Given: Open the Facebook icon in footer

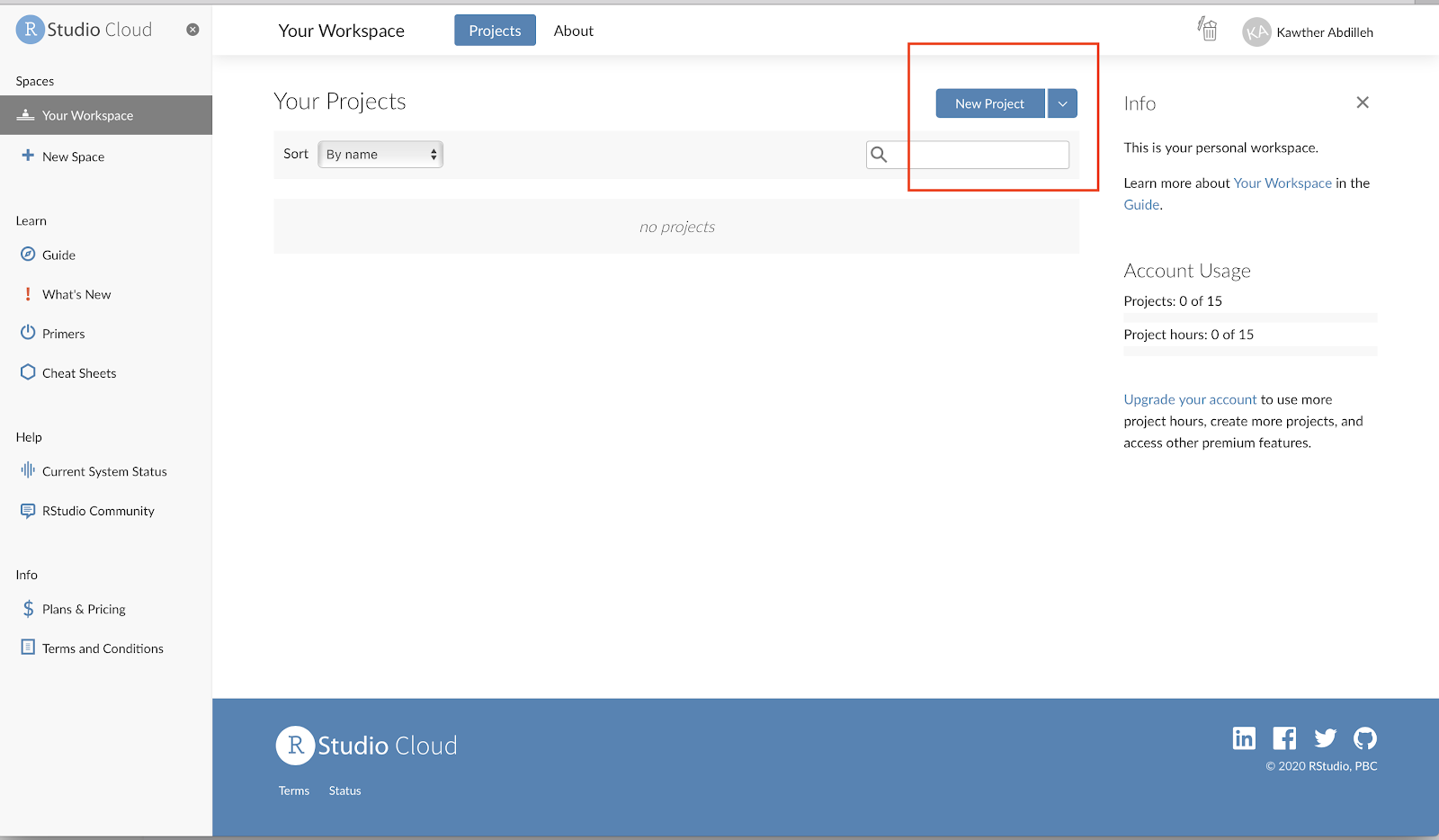Looking at the screenshot, I should [1284, 738].
